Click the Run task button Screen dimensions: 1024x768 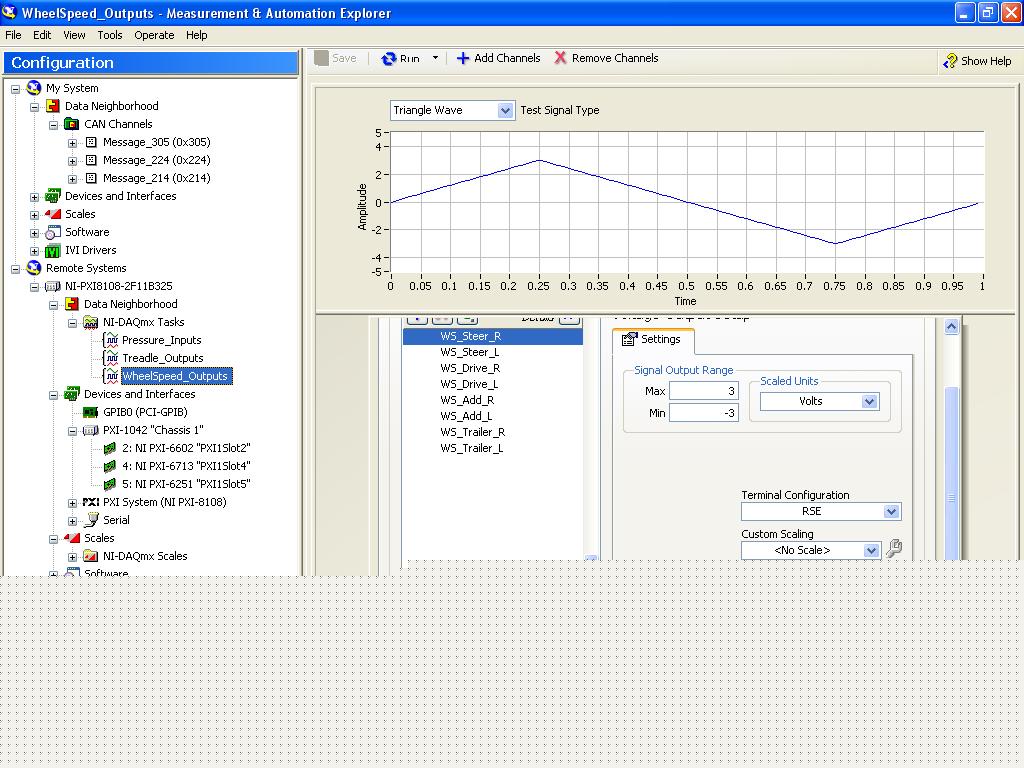pyautogui.click(x=400, y=59)
